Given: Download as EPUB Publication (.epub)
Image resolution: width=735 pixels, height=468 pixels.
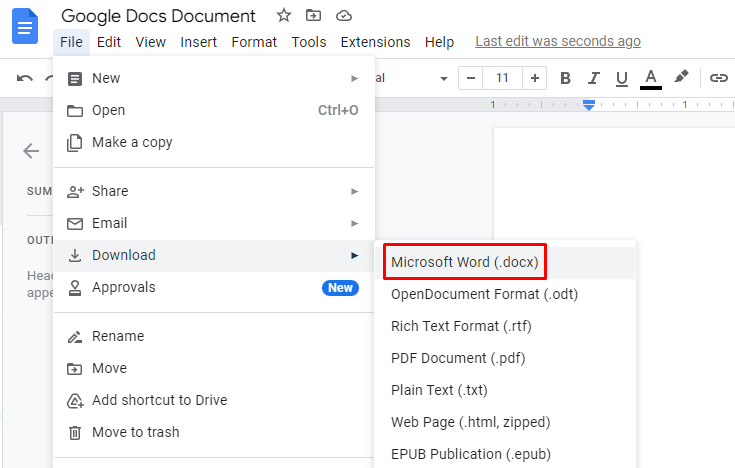Looking at the screenshot, I should [505, 454].
